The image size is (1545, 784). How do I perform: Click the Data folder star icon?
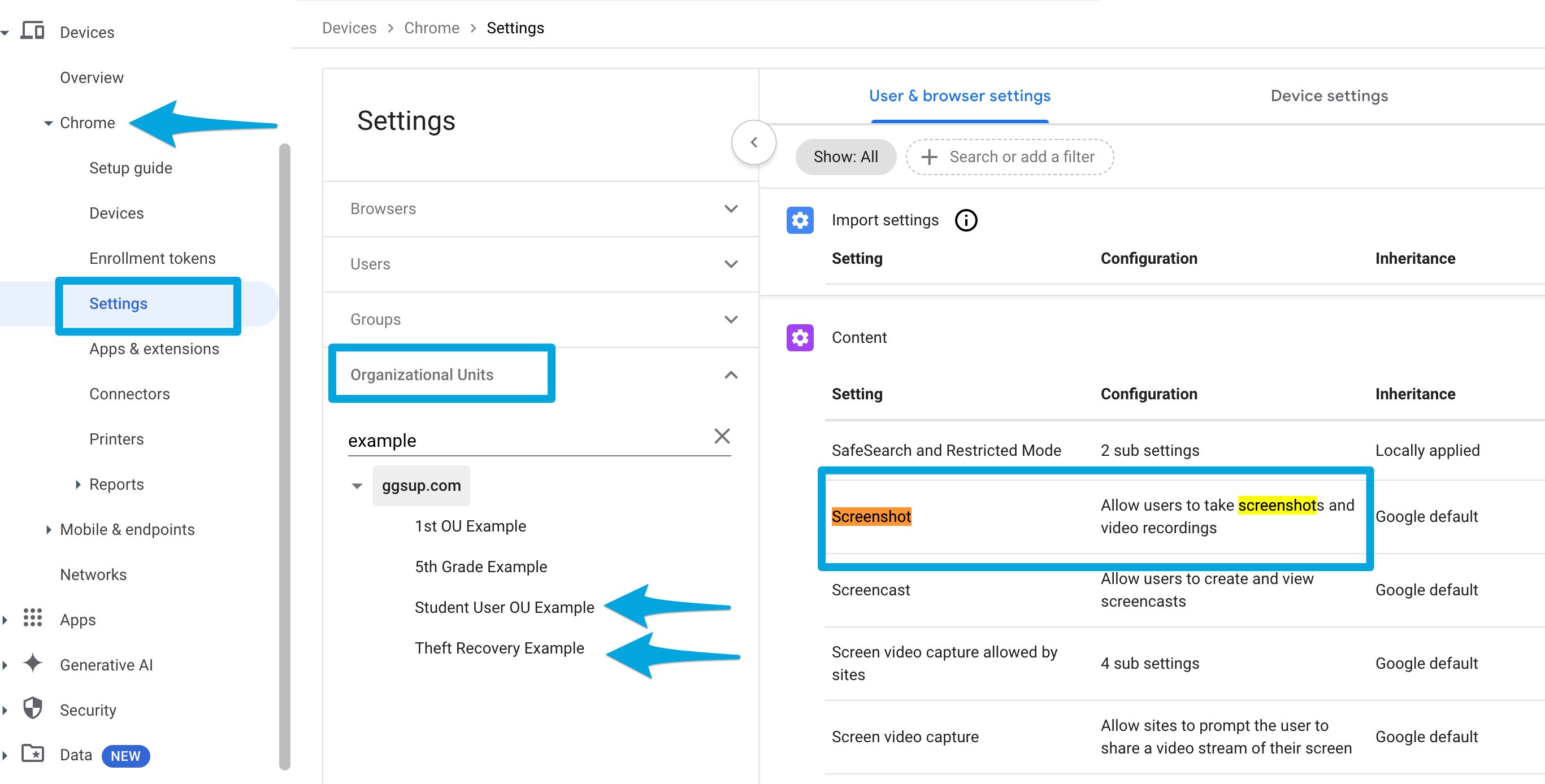(32, 753)
